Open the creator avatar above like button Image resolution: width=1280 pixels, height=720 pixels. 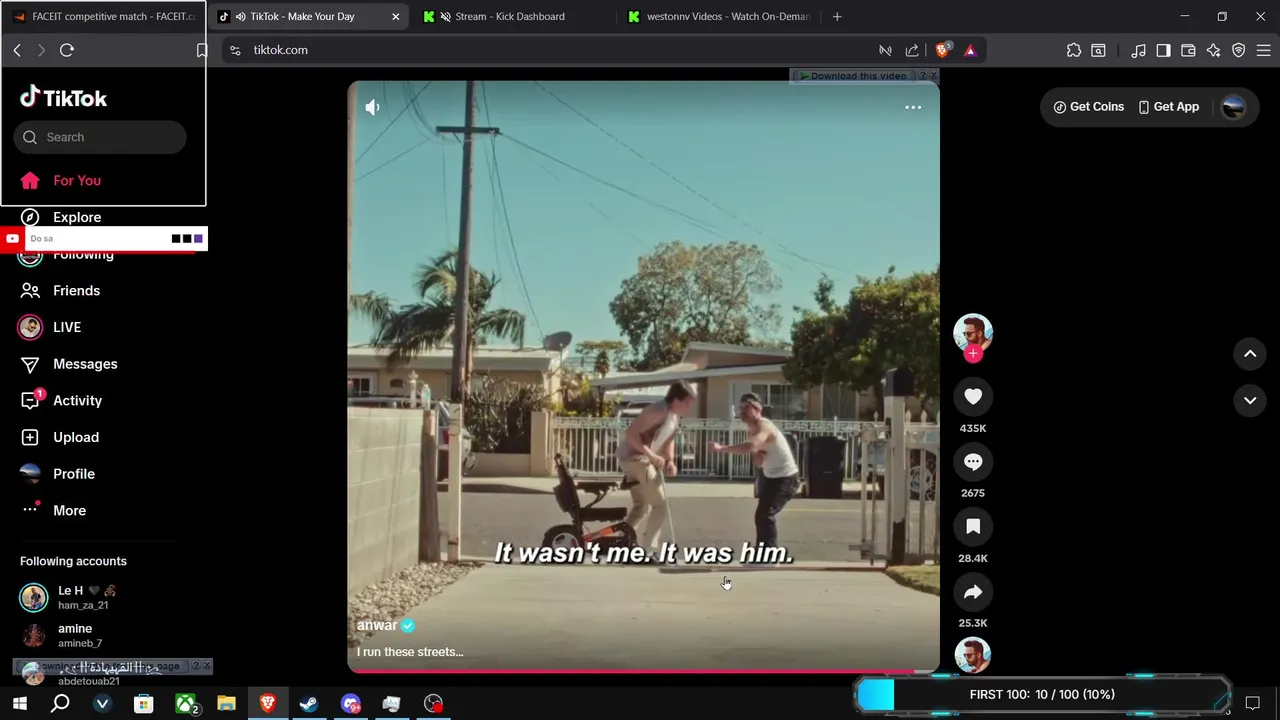click(x=973, y=333)
